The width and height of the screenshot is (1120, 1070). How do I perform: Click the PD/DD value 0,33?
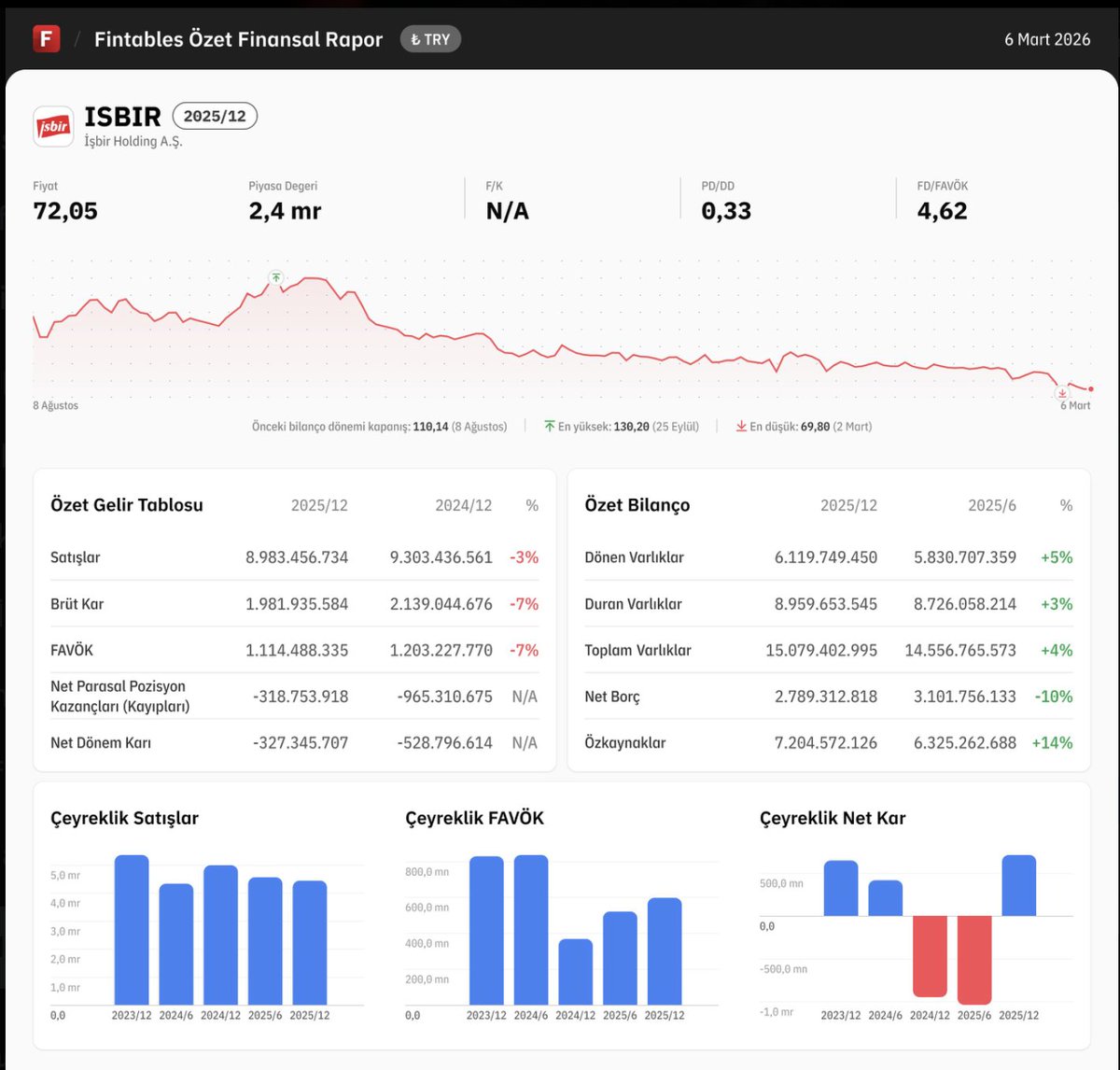pyautogui.click(x=726, y=211)
